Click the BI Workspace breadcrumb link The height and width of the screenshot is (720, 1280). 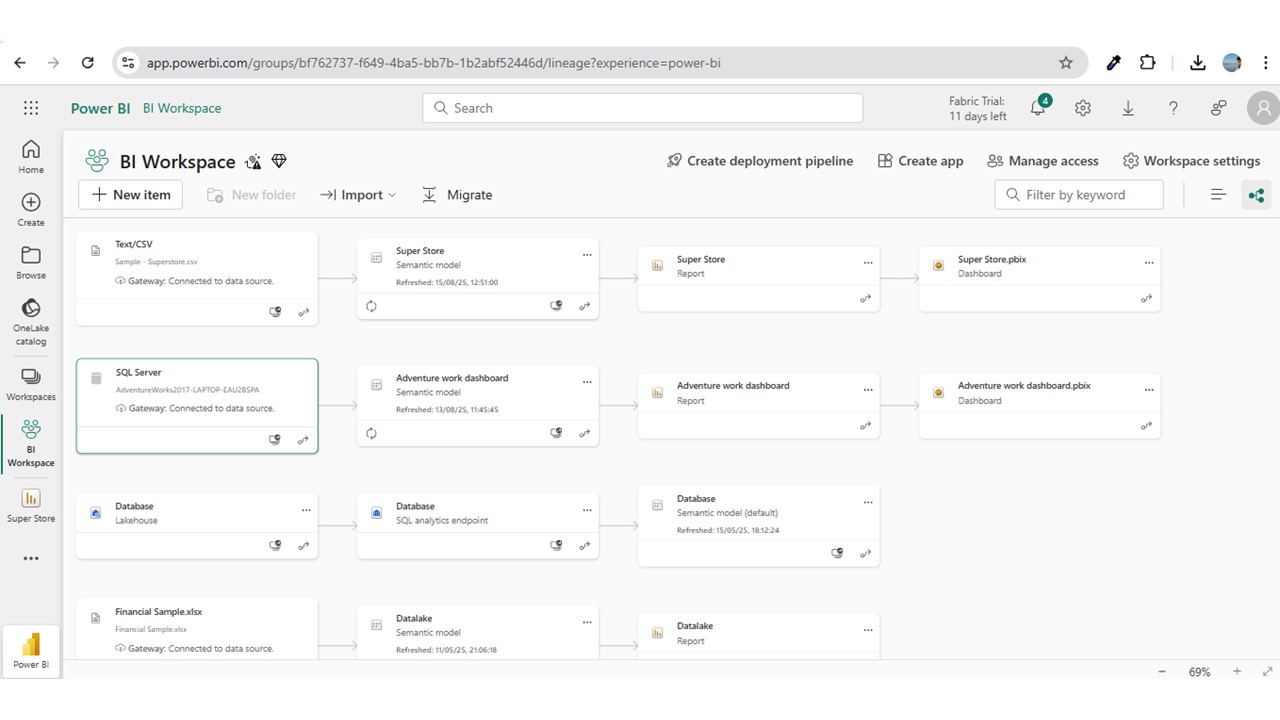(182, 108)
